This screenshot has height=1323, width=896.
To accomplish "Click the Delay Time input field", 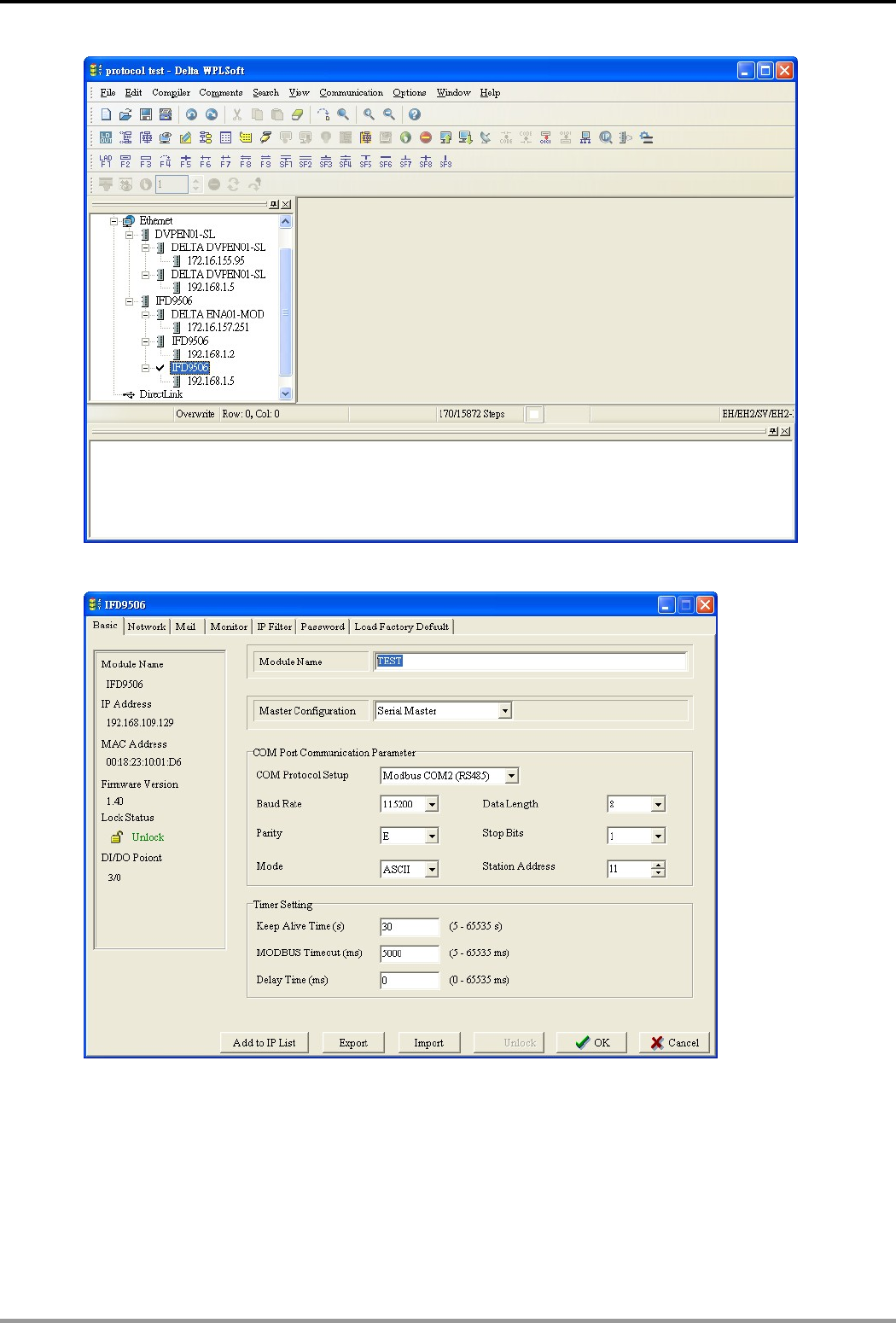I will pyautogui.click(x=410, y=981).
